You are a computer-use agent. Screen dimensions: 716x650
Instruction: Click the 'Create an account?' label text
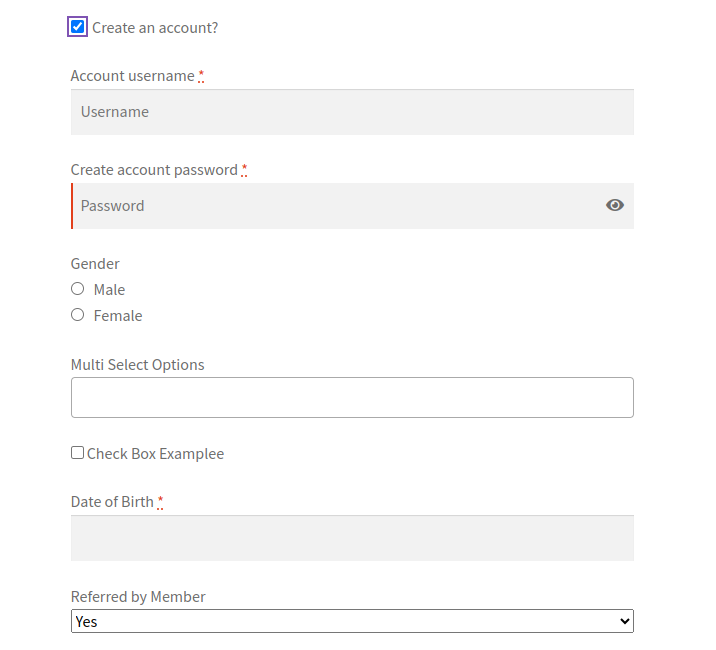(155, 28)
